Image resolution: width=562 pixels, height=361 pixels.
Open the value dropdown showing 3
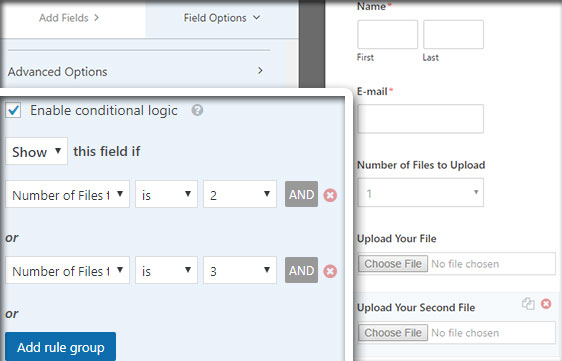pyautogui.click(x=240, y=270)
